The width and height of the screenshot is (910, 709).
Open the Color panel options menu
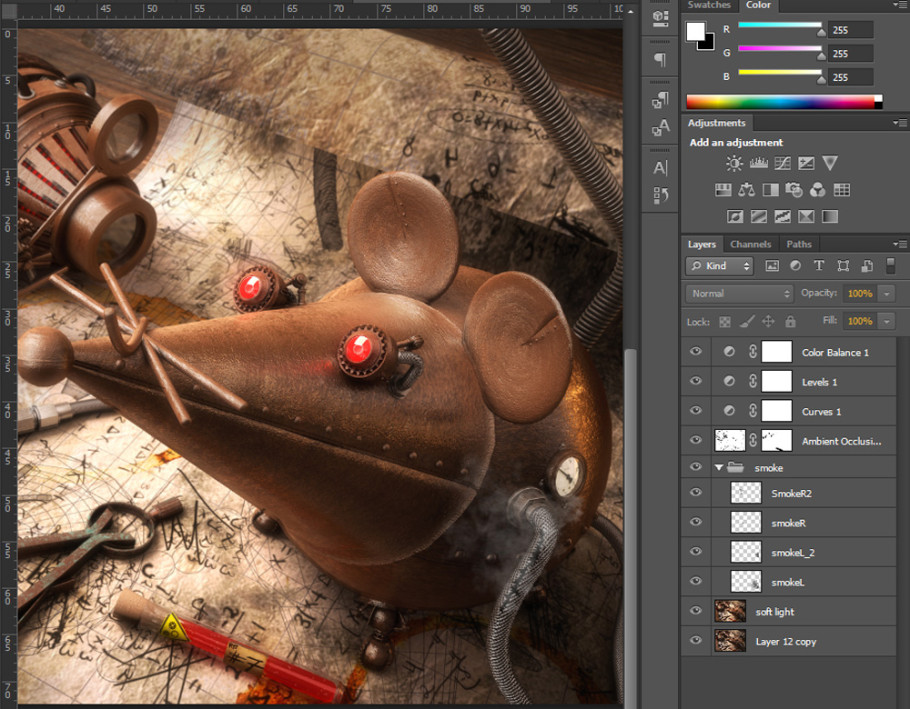[x=900, y=5]
